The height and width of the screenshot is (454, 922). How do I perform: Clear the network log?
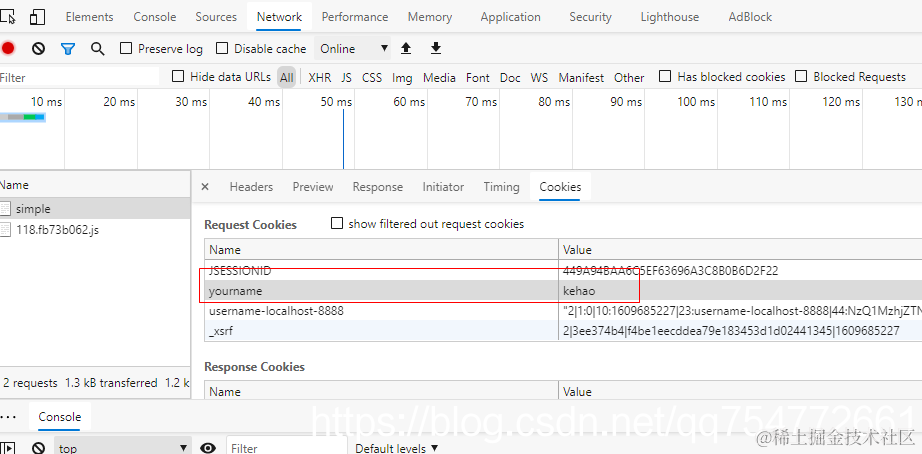coord(38,48)
